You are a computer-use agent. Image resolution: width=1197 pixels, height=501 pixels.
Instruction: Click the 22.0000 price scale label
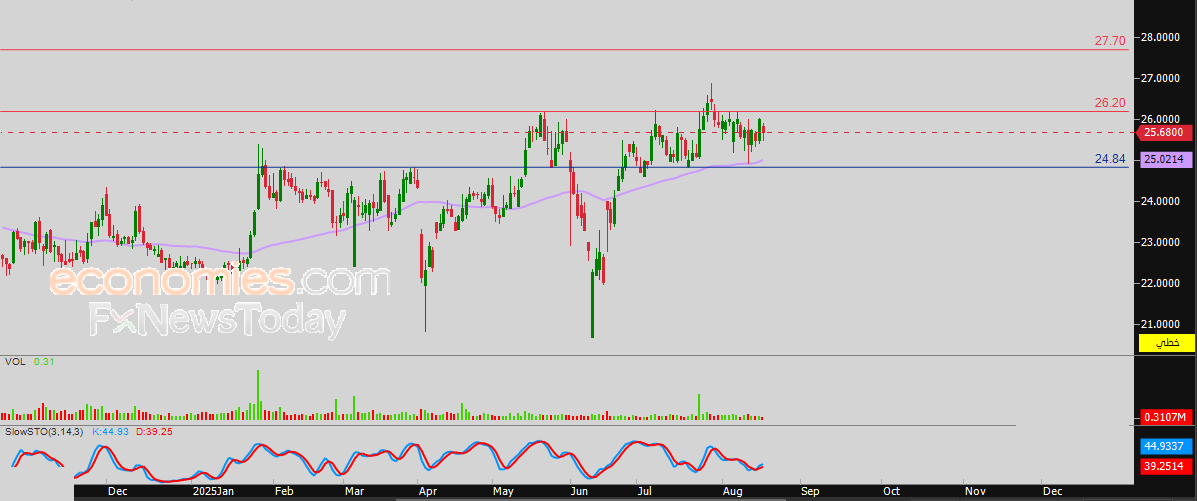[1162, 283]
